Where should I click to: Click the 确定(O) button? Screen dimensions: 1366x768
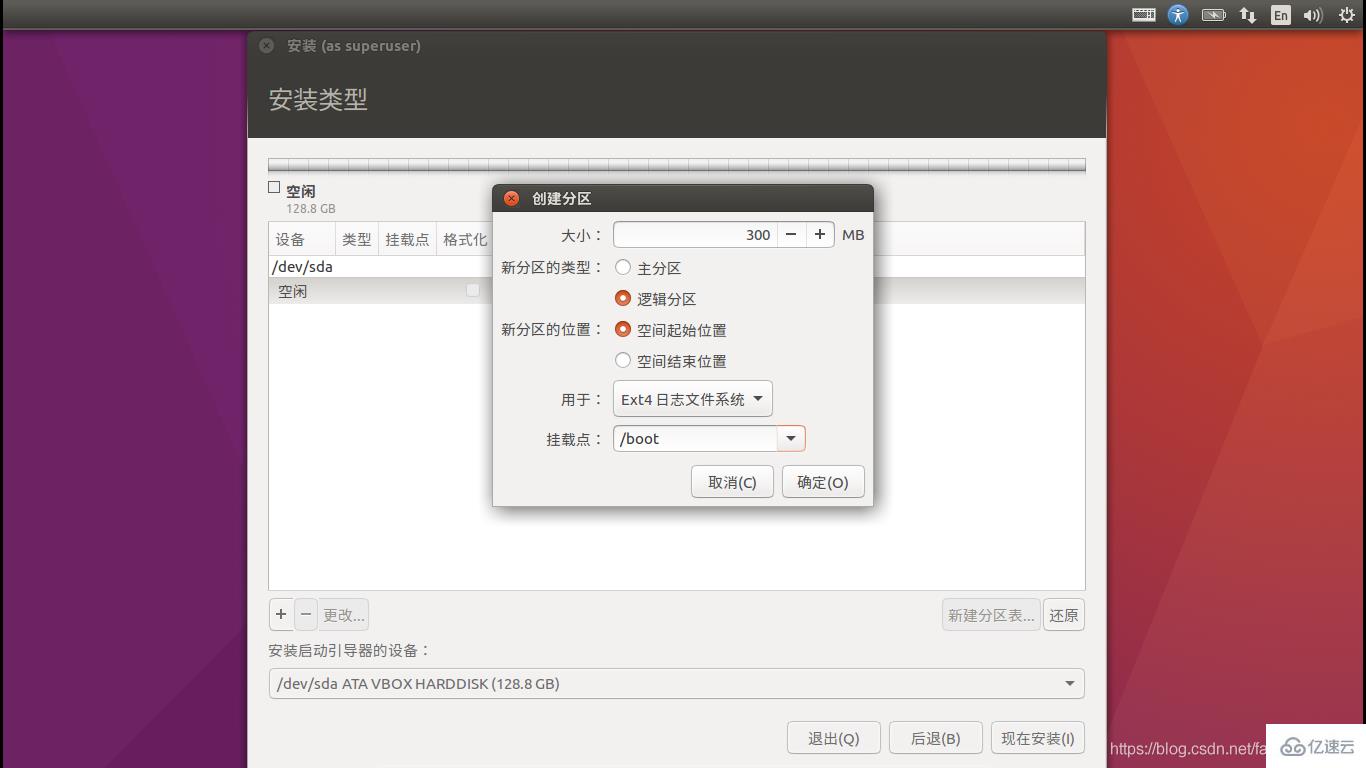[x=823, y=482]
